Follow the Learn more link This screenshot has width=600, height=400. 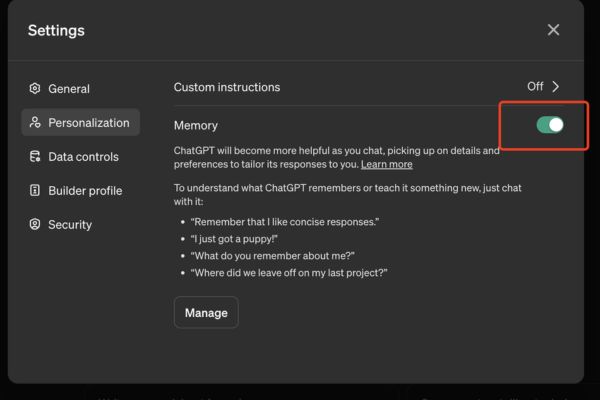coord(386,164)
